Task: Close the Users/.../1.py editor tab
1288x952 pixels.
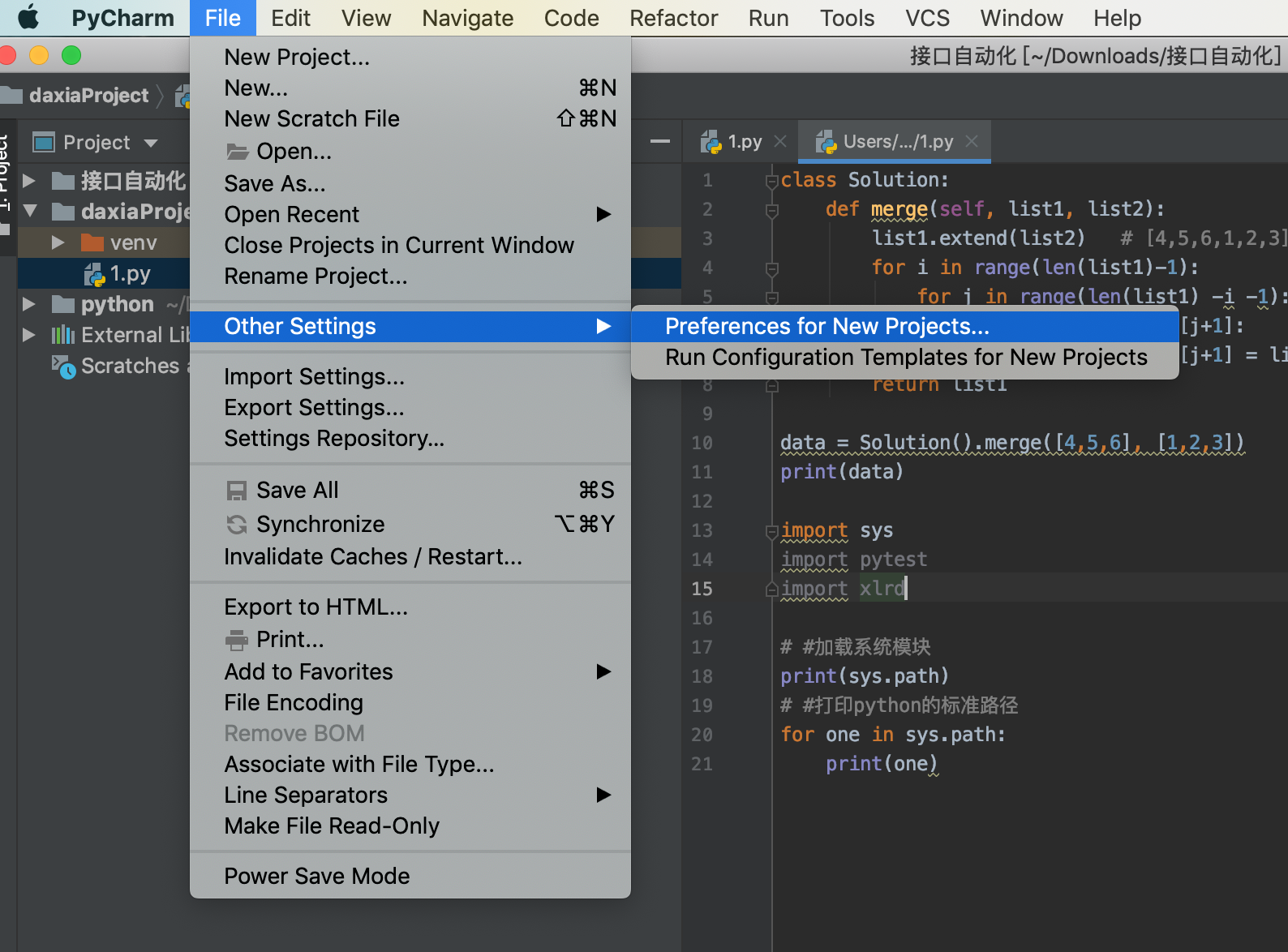Action: pos(972,142)
